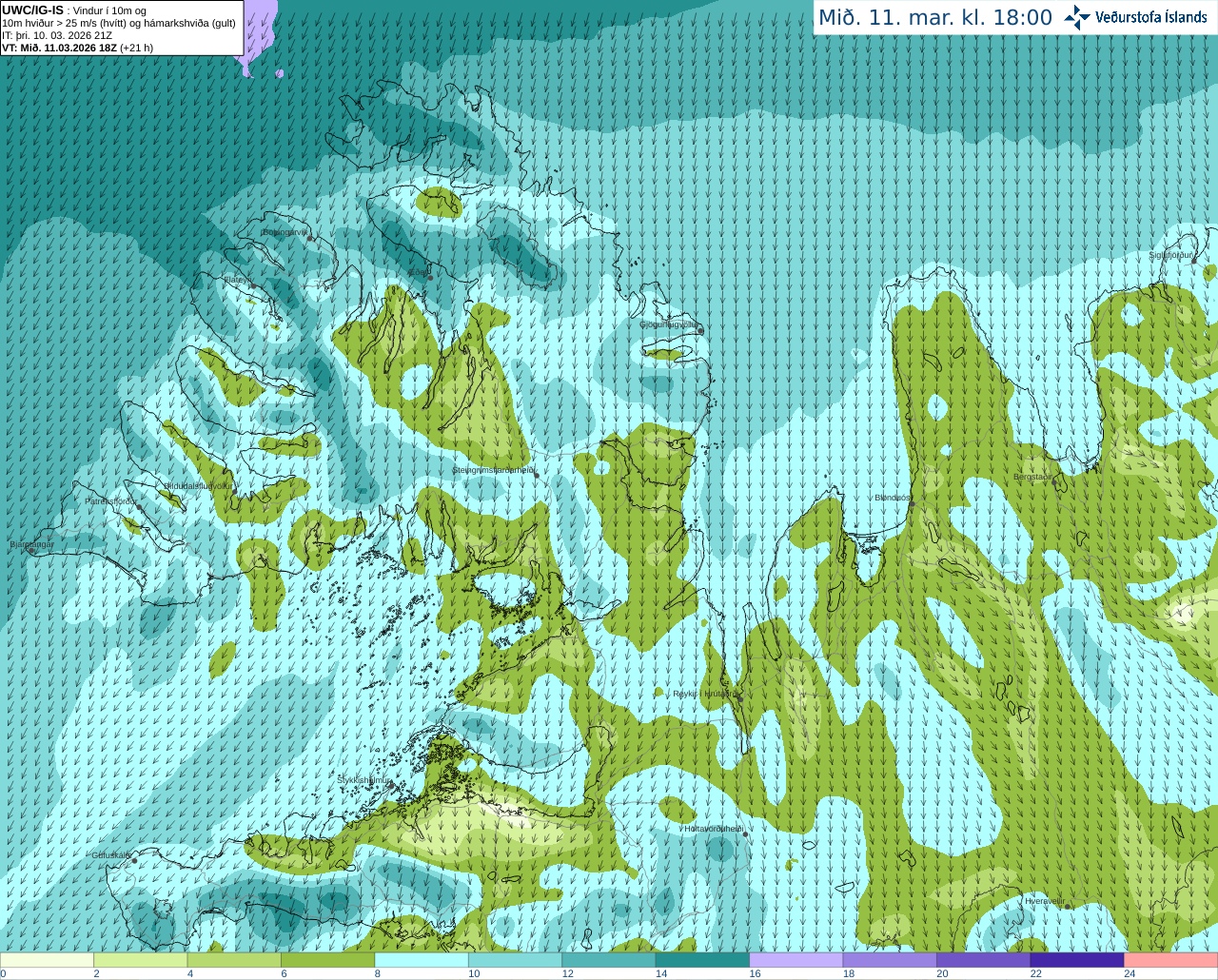
Task: Select the 0–2 m/s palest legend swatch
Action: 48,960
